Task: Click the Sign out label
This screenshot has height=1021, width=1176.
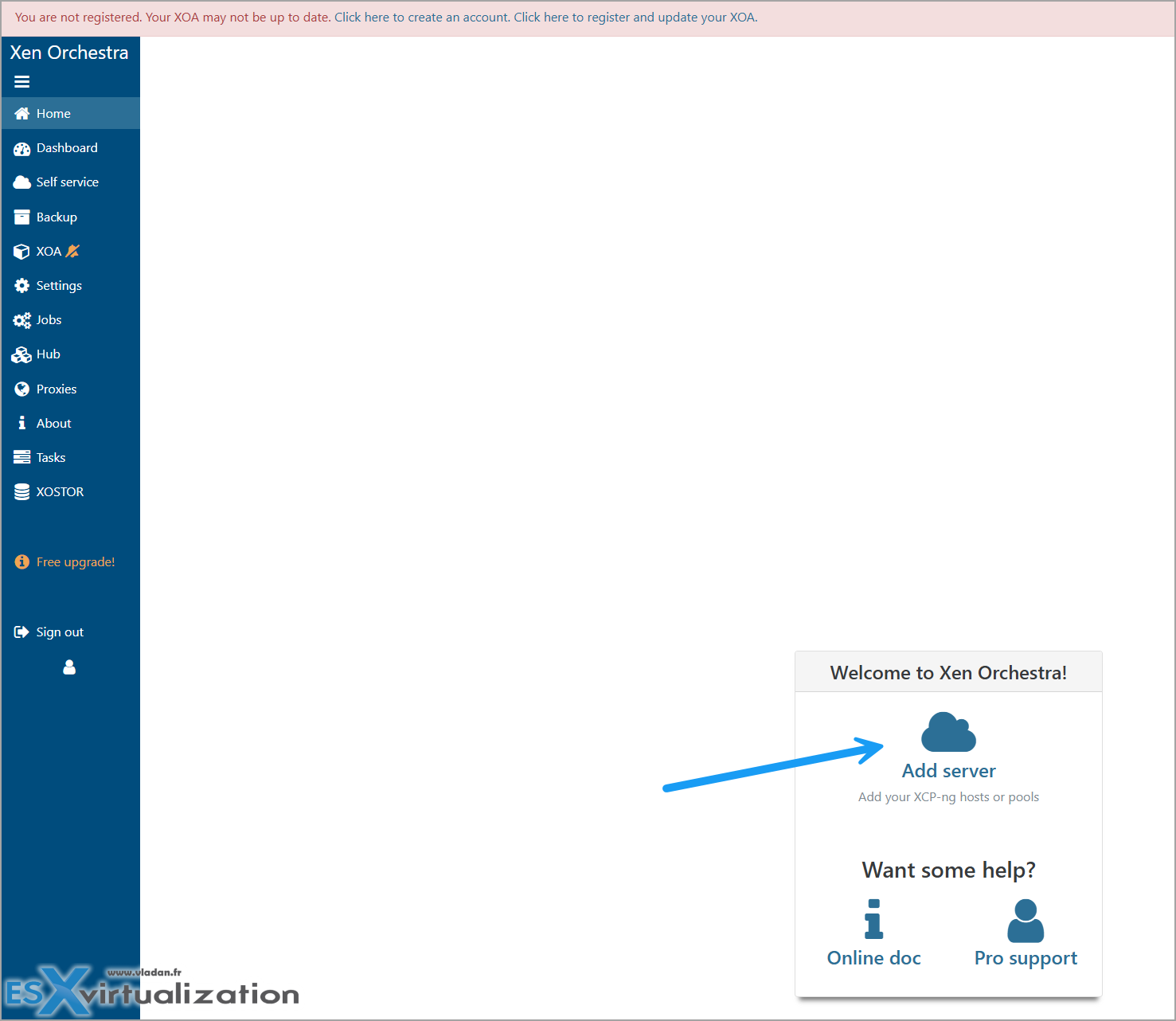Action: click(x=60, y=632)
